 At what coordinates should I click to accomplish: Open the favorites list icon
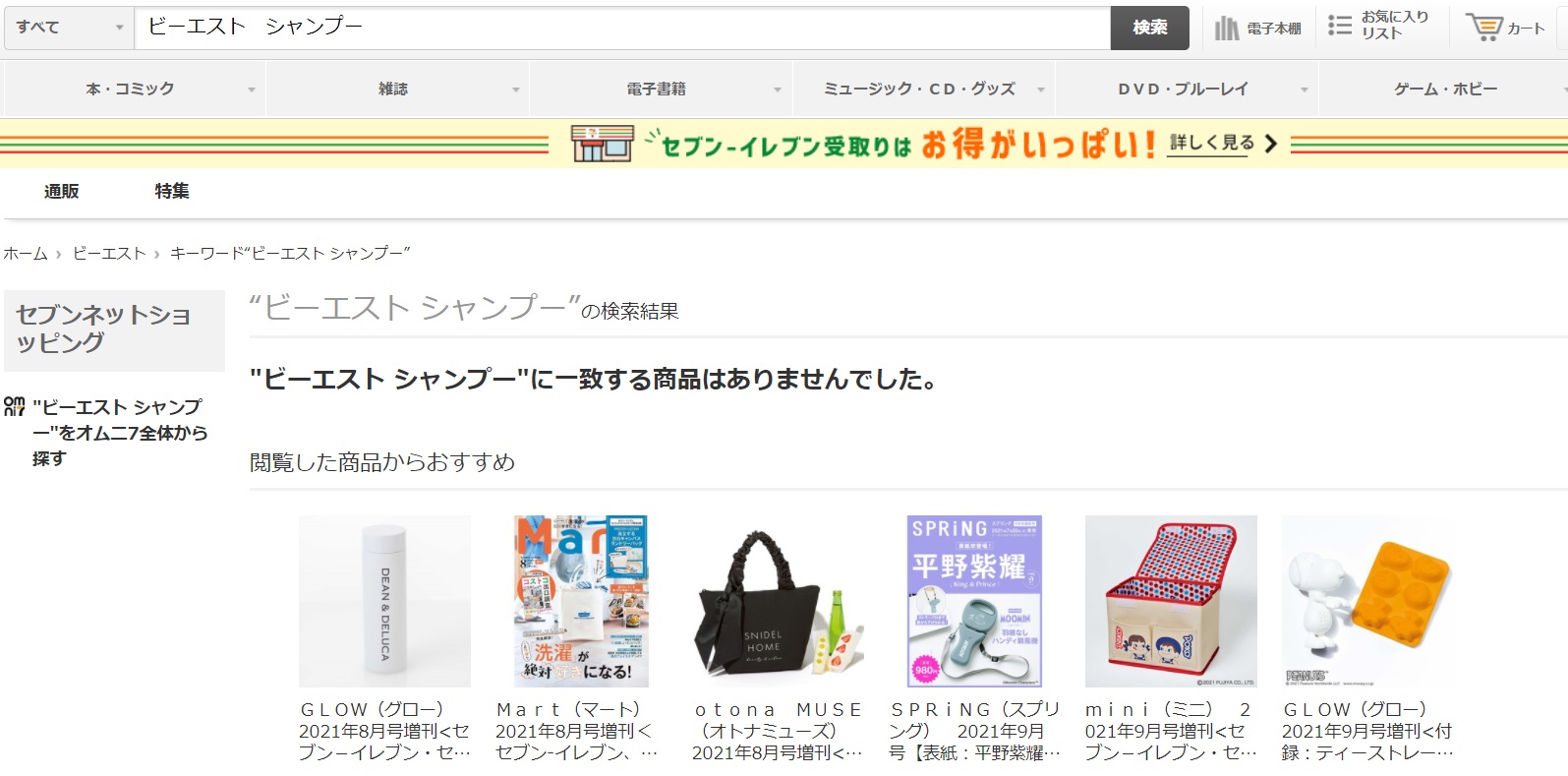click(x=1339, y=26)
